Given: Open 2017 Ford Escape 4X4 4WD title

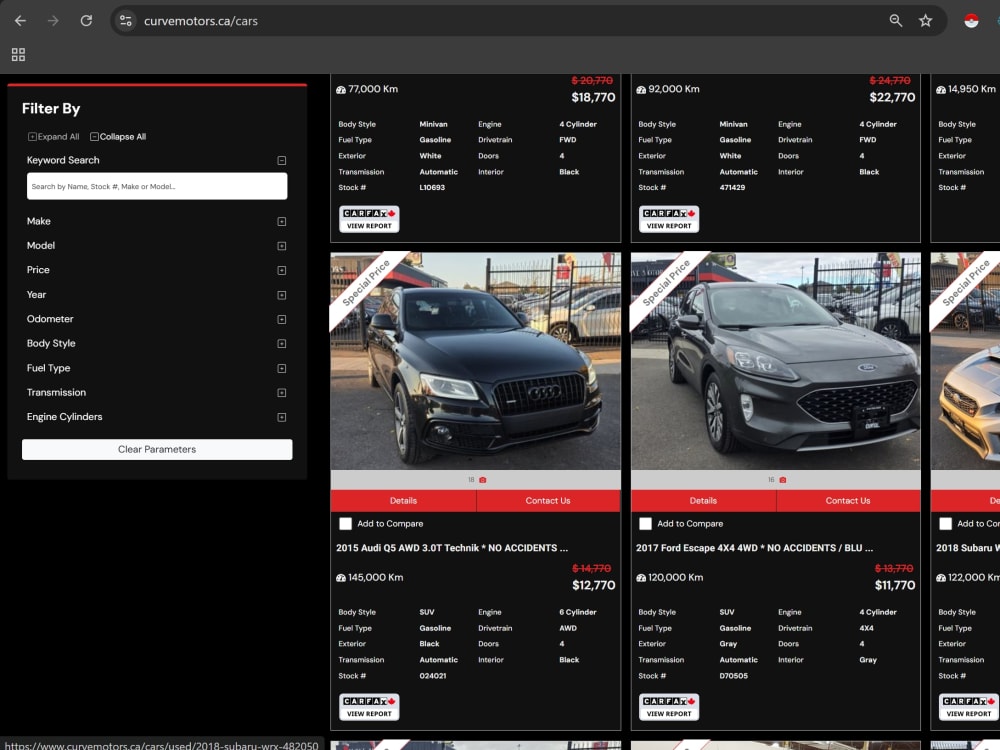Looking at the screenshot, I should coord(754,548).
